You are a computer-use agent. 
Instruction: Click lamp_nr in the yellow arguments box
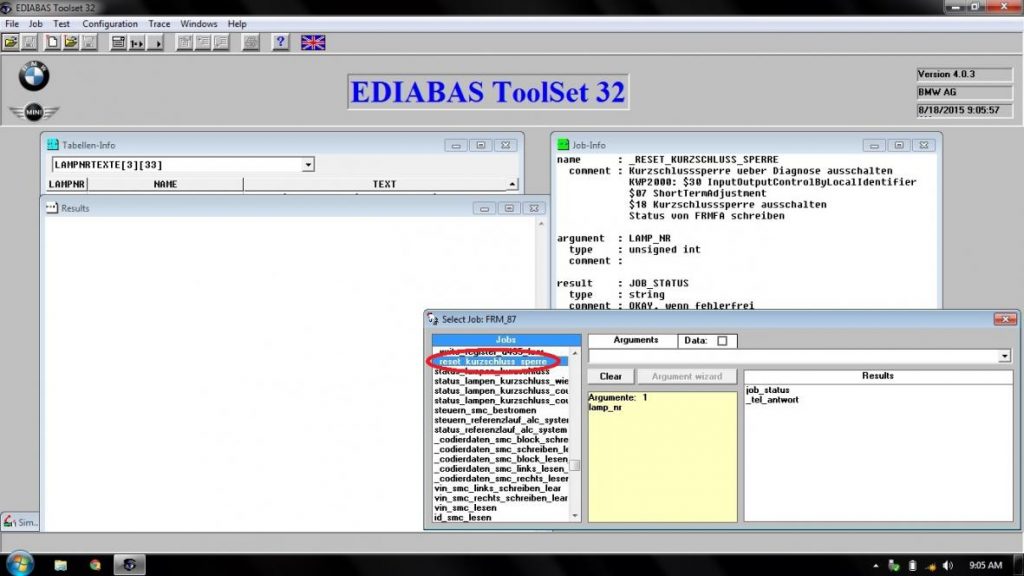point(605,408)
